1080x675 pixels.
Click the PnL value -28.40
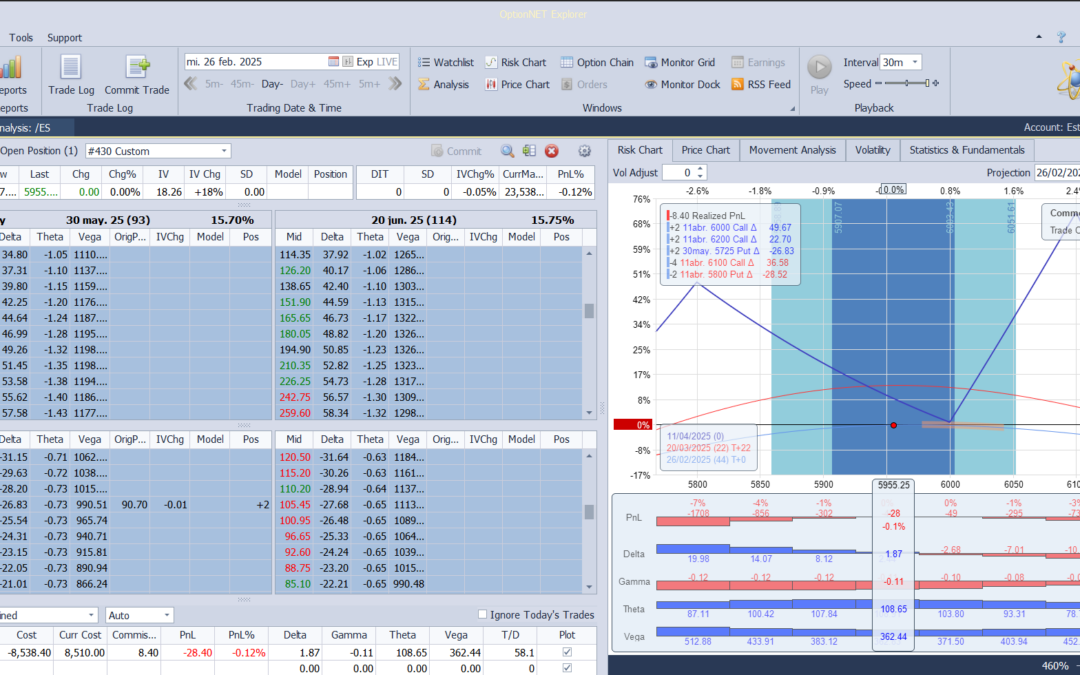click(x=198, y=652)
